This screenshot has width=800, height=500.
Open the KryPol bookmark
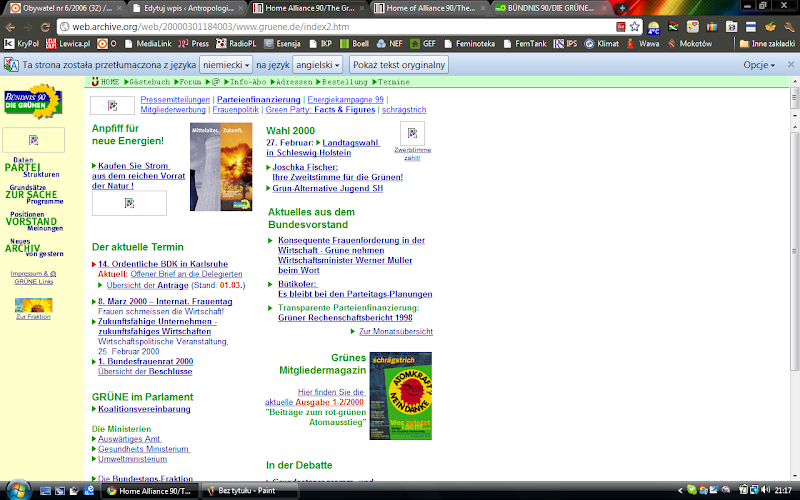22,44
